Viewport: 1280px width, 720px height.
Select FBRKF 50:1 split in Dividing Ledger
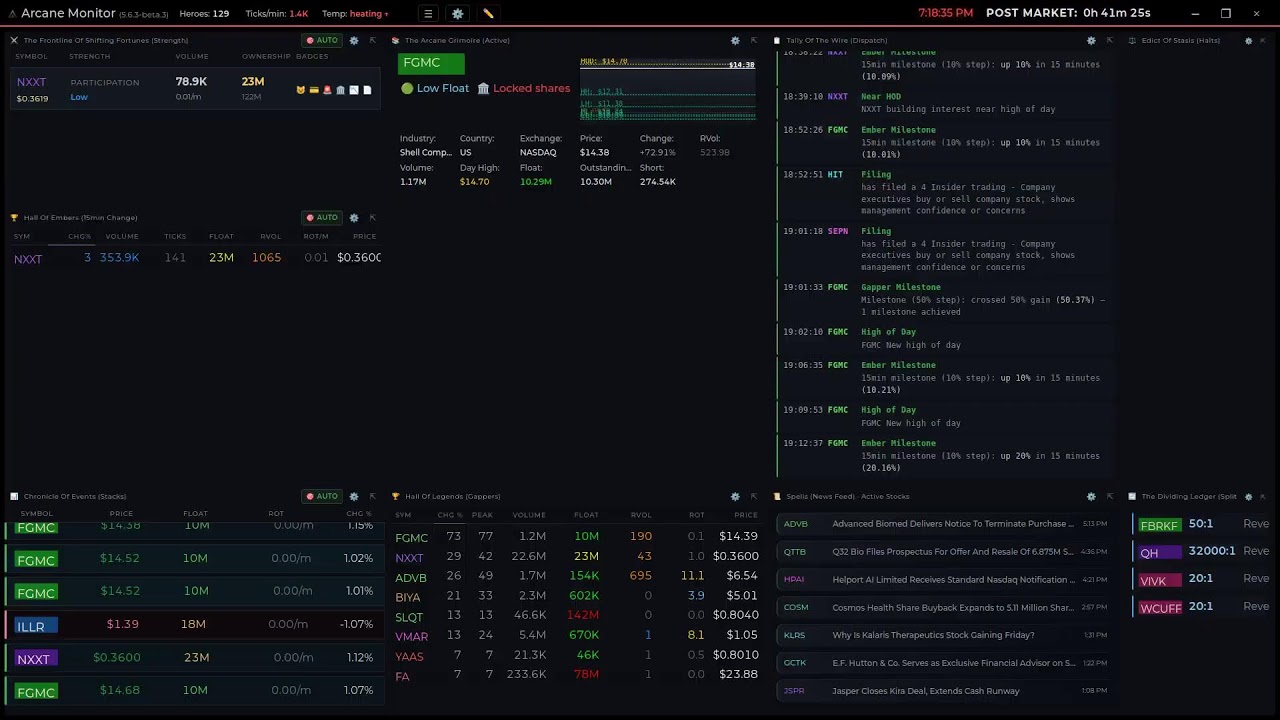tap(1203, 524)
